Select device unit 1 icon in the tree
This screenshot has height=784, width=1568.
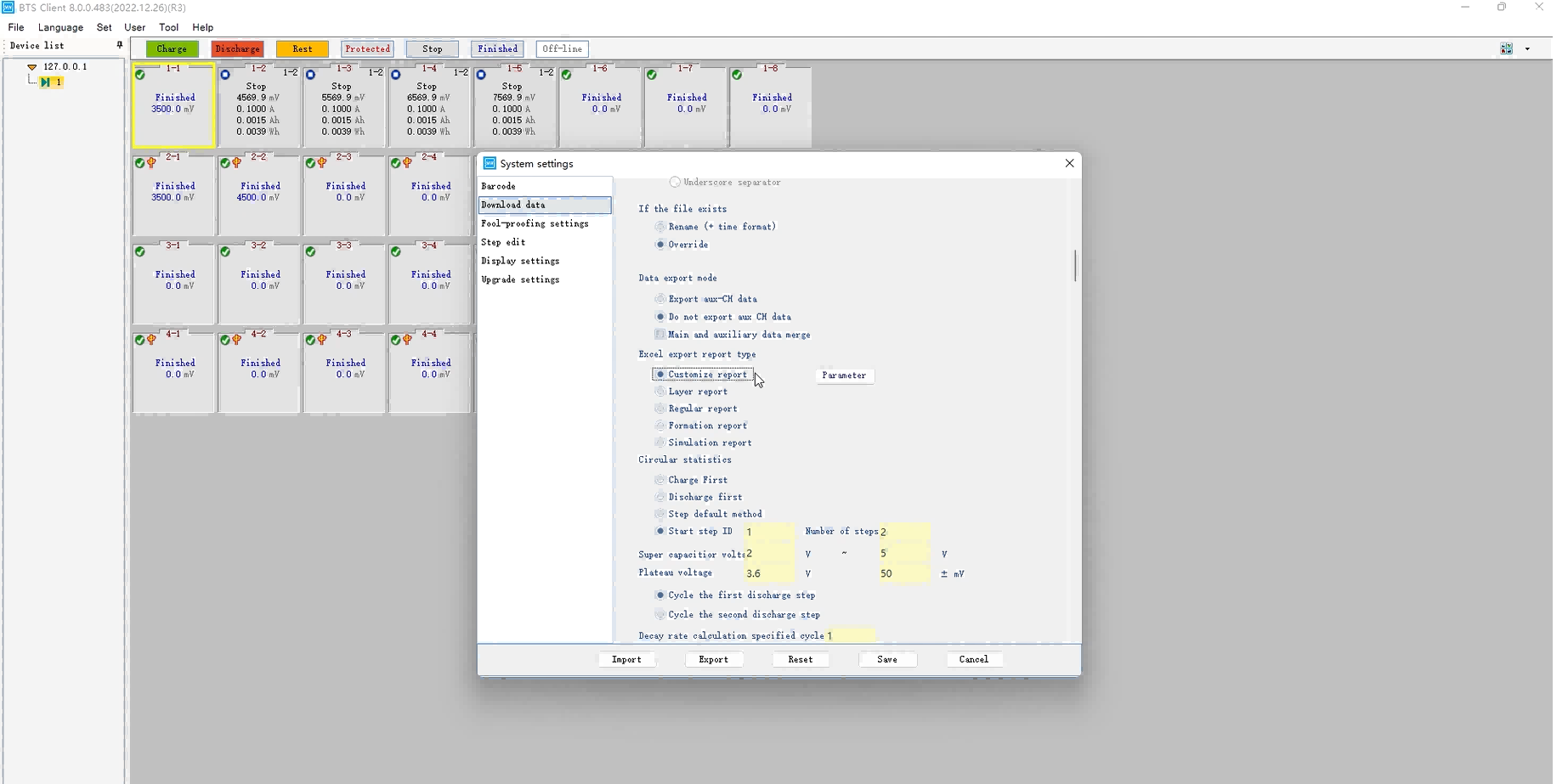point(45,82)
